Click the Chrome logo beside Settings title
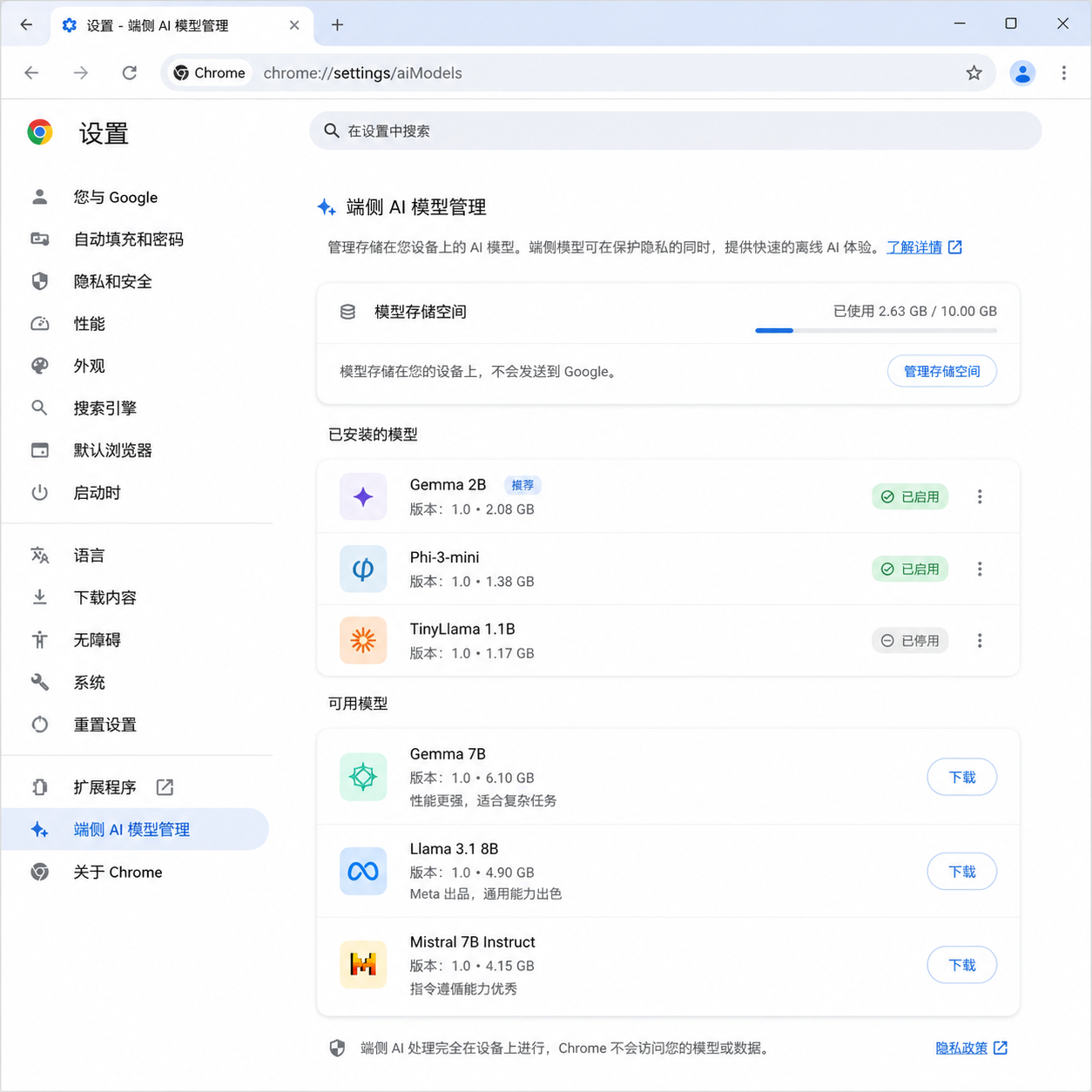Screen dimensions: 1092x1092 40,132
